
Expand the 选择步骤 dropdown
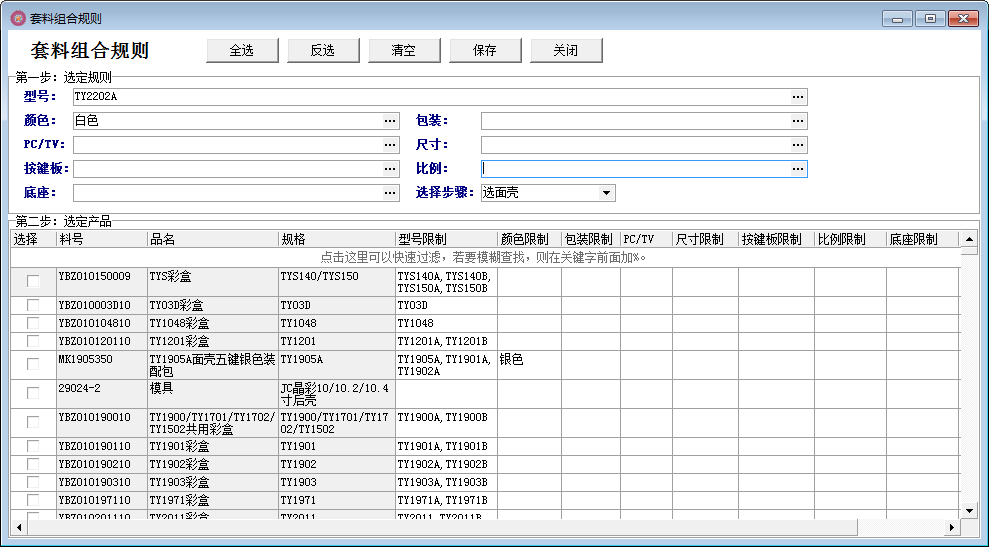point(606,192)
